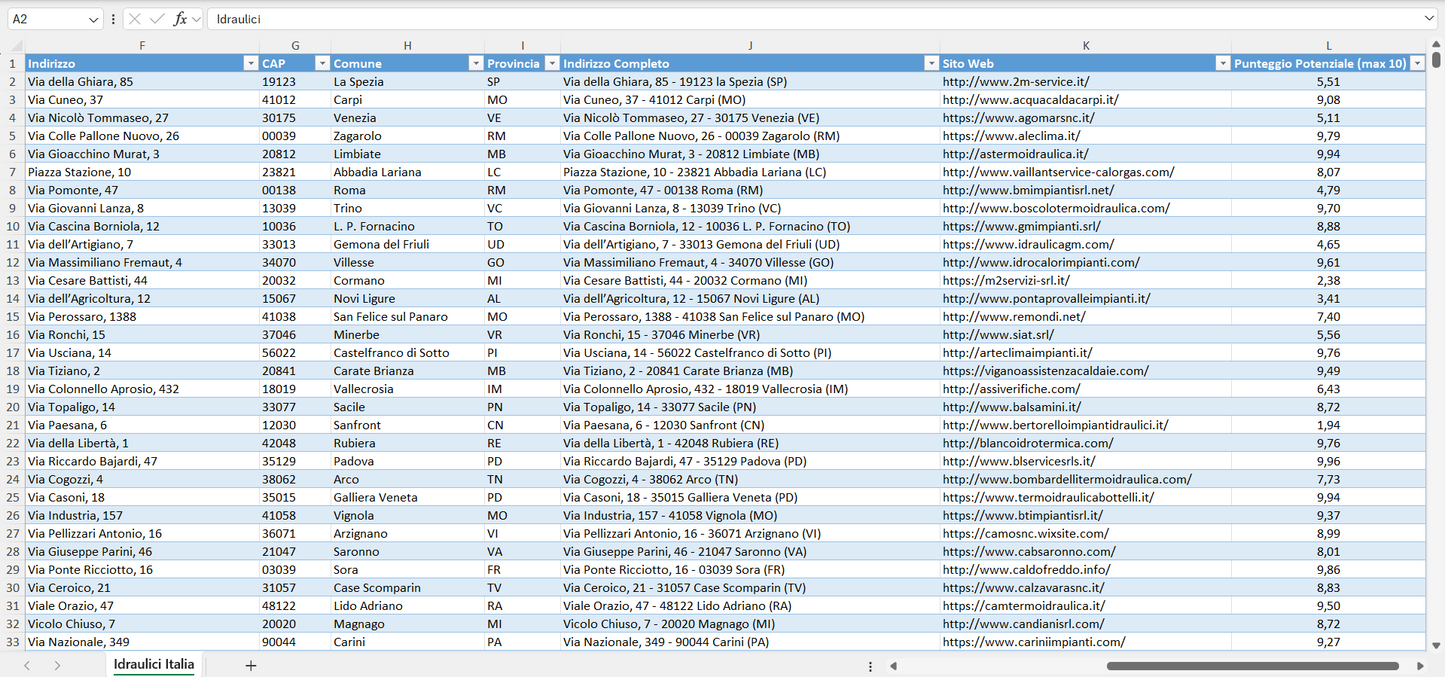1445x677 pixels.
Task: Click the Cancel (X) icon in formula bar
Action: (134, 17)
